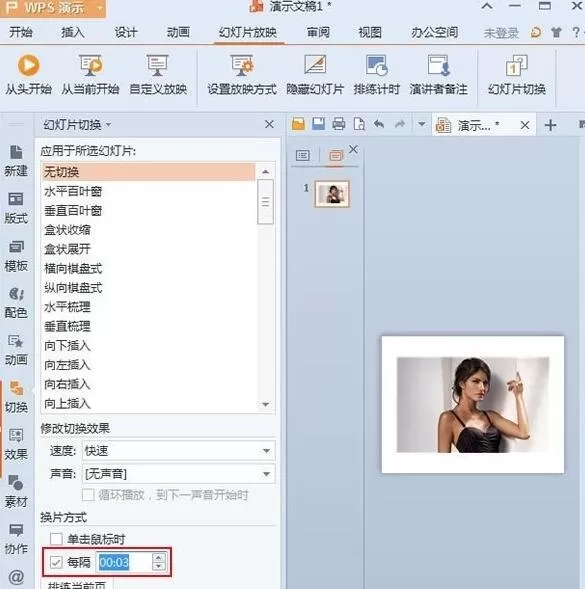This screenshot has width=585, height=589.
Task: Click the @ icon in sidebar
Action: pyautogui.click(x=16, y=576)
